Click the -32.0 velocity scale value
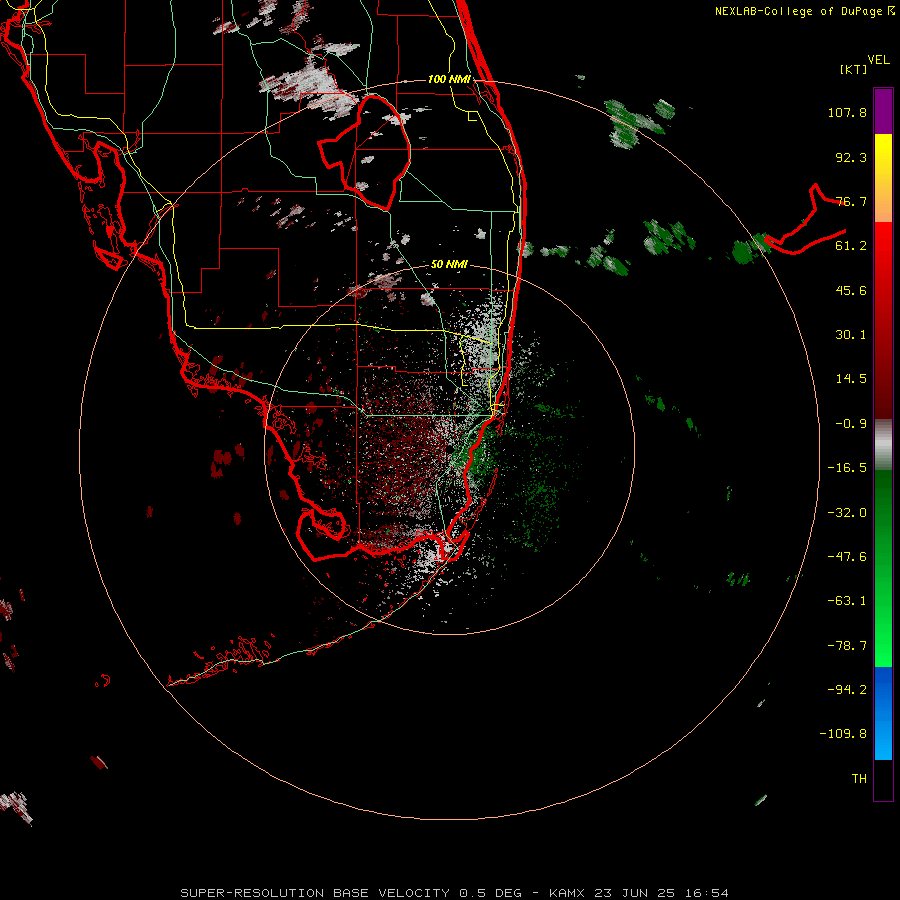 click(847, 513)
